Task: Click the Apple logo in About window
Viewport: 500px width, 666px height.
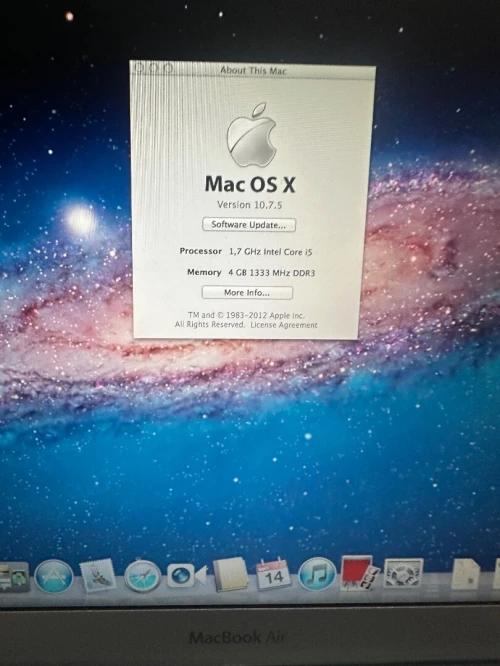Action: 252,135
